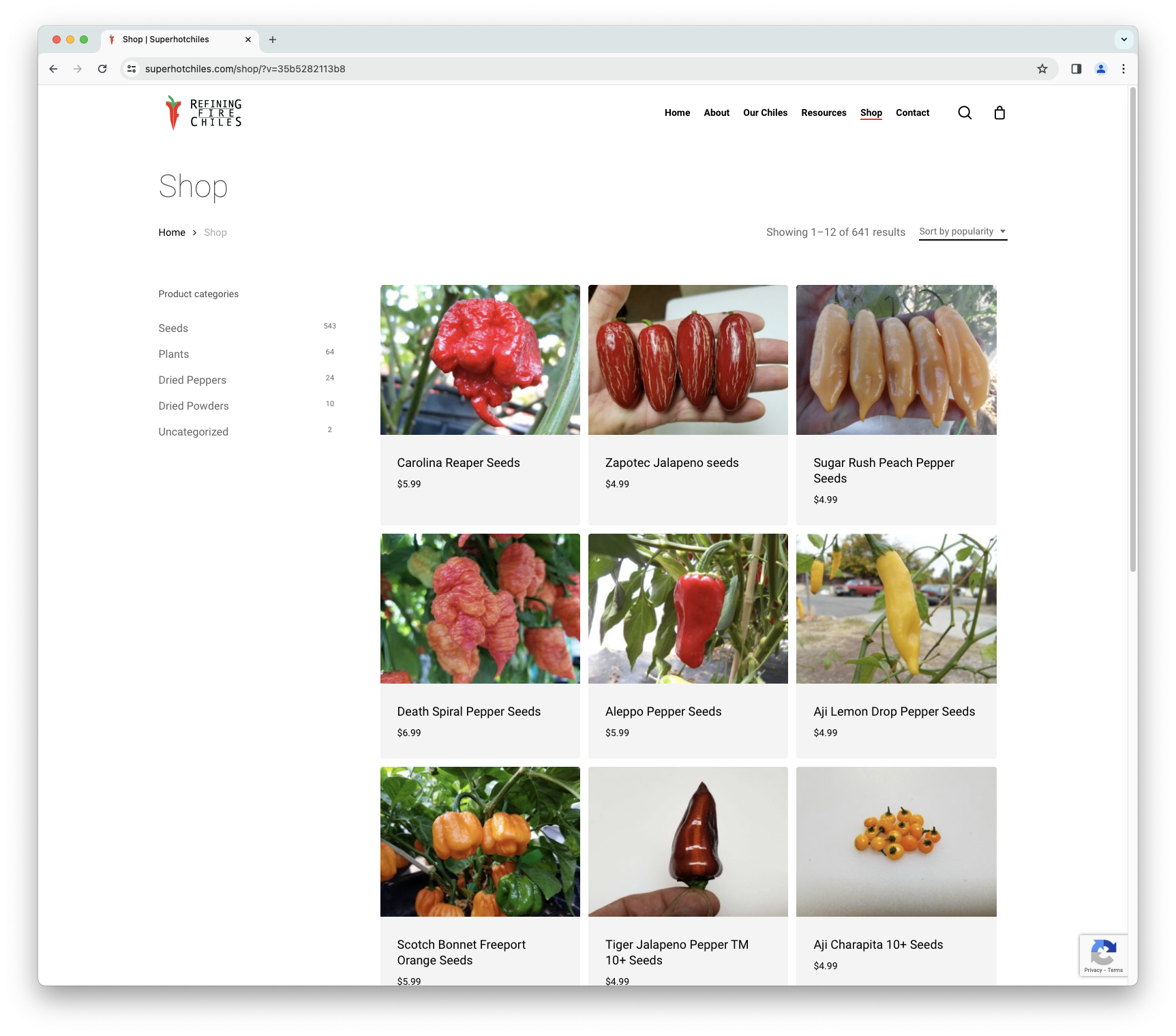Viewport: 1176px width, 1036px height.
Task: Filter by Plants category
Action: click(174, 354)
